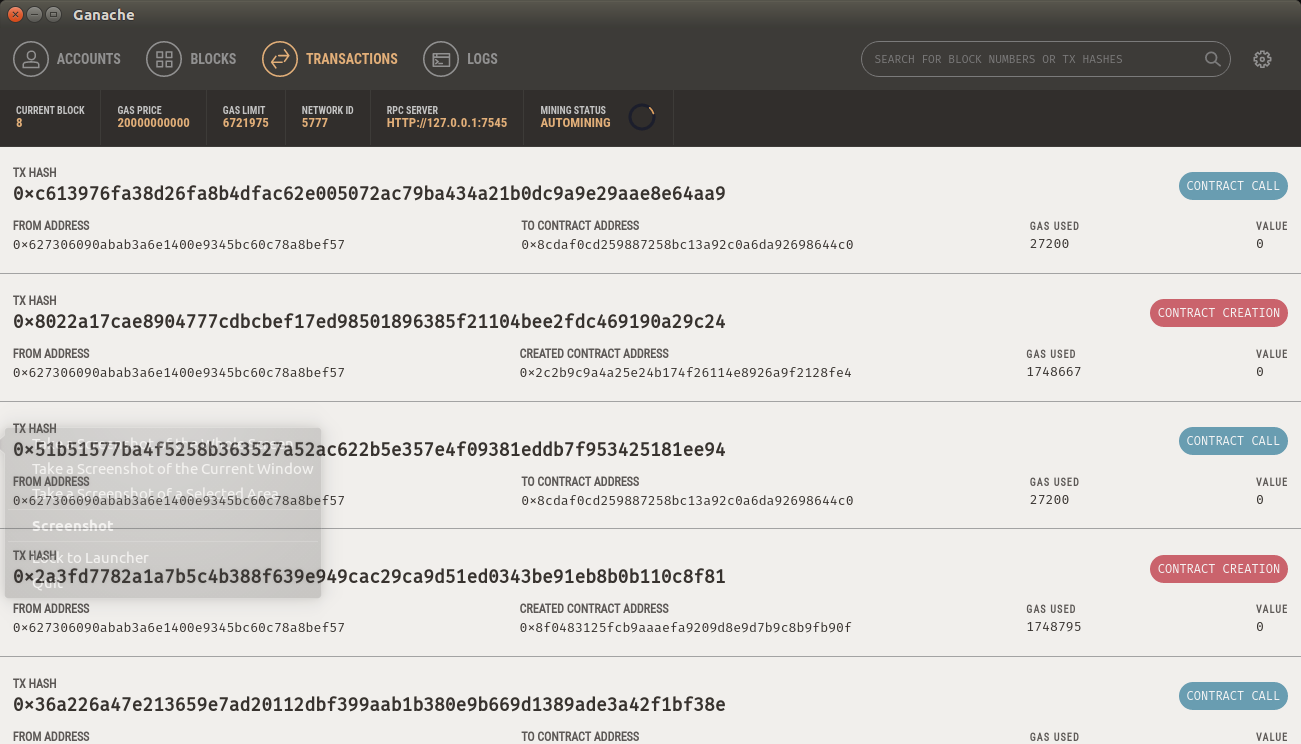Open transaction hash 0x36a226a47e213659...
Image resolution: width=1301 pixels, height=744 pixels.
click(x=369, y=705)
